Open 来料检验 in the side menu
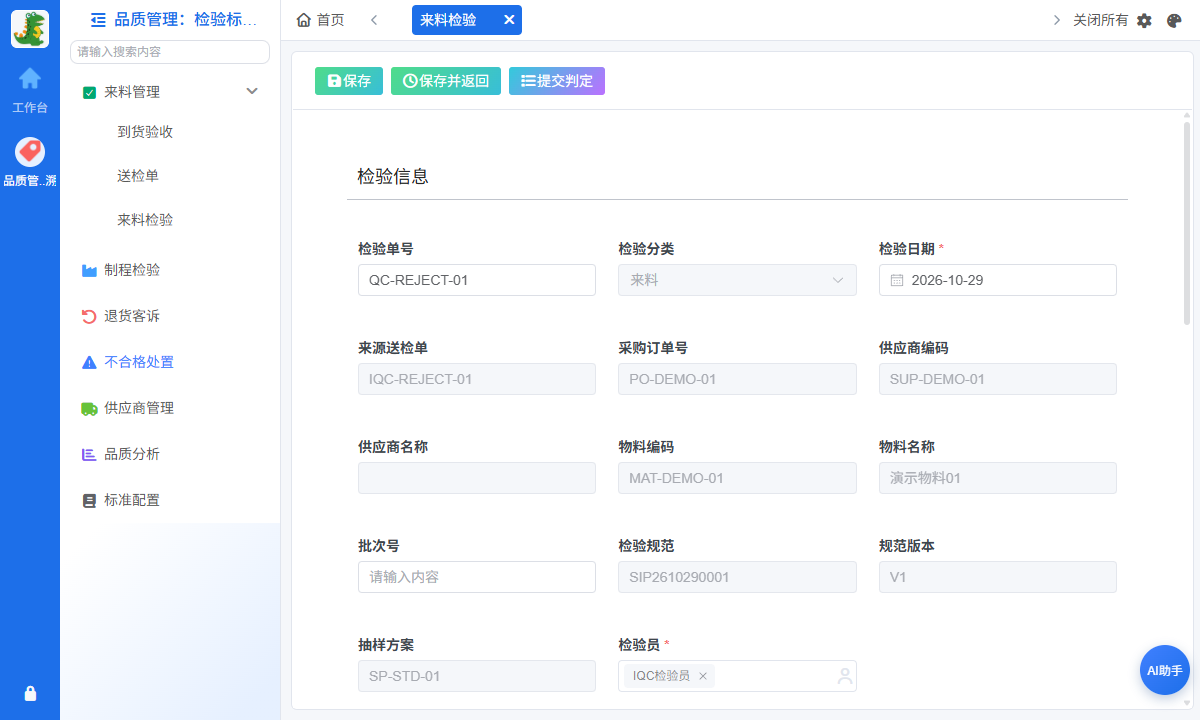Image resolution: width=1200 pixels, height=720 pixels. (x=145, y=219)
